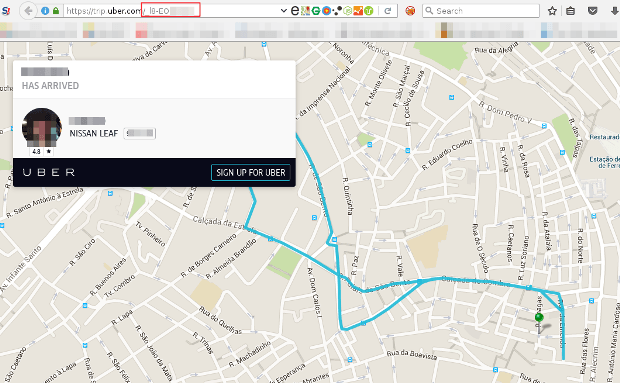
Task: Bookmark this page with the star icon
Action: 552,11
